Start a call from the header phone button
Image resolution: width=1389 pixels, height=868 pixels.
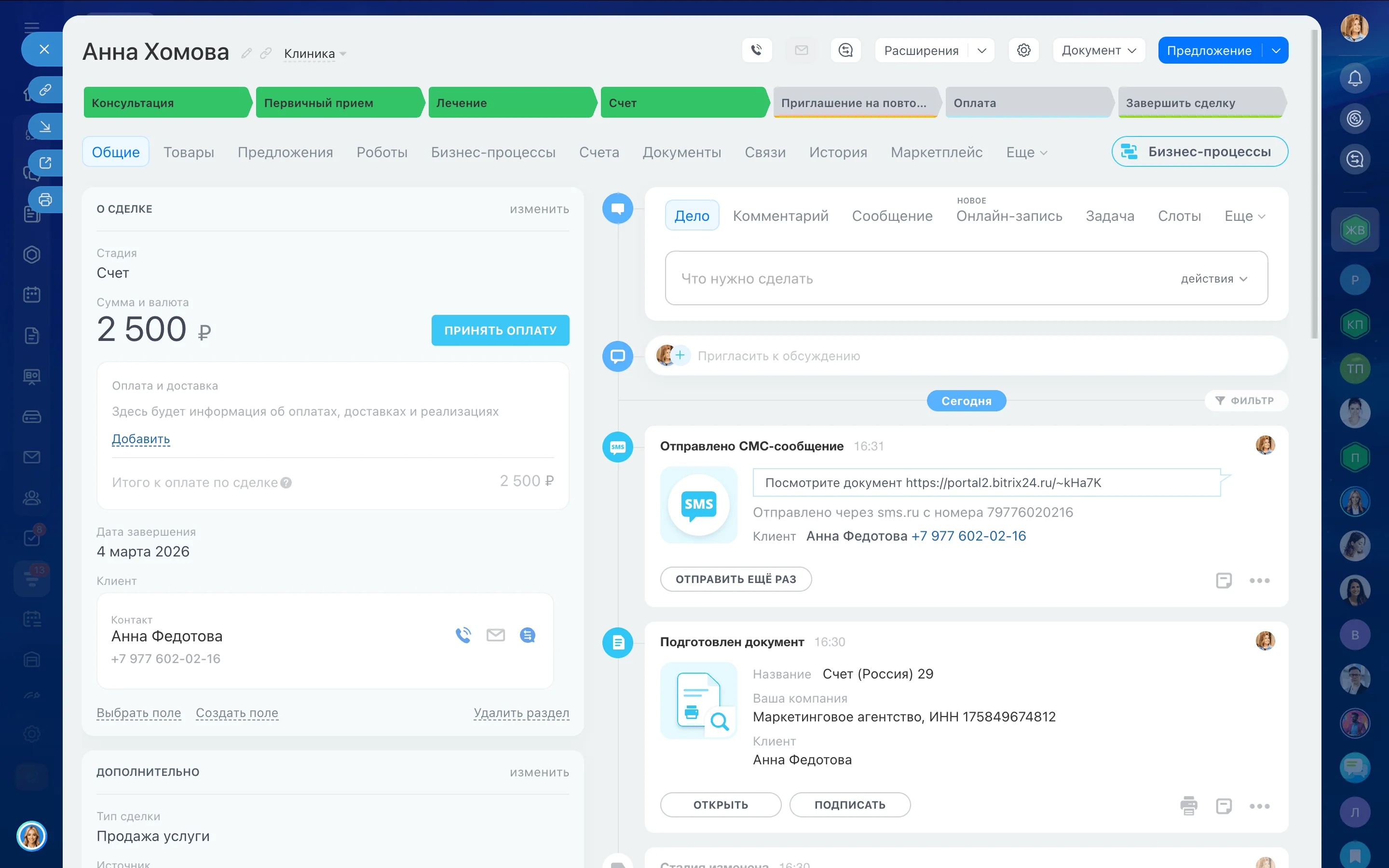[757, 51]
